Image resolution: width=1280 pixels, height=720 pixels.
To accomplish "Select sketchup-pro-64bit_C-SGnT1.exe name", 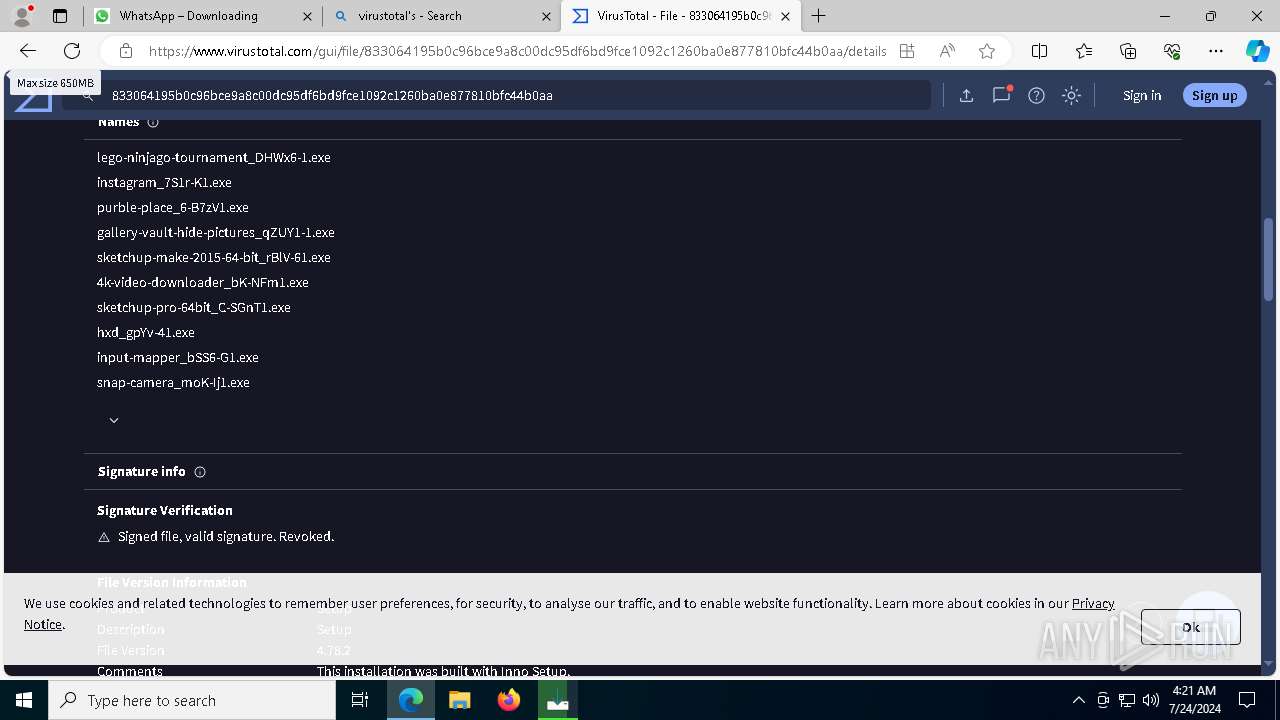I will 194,307.
